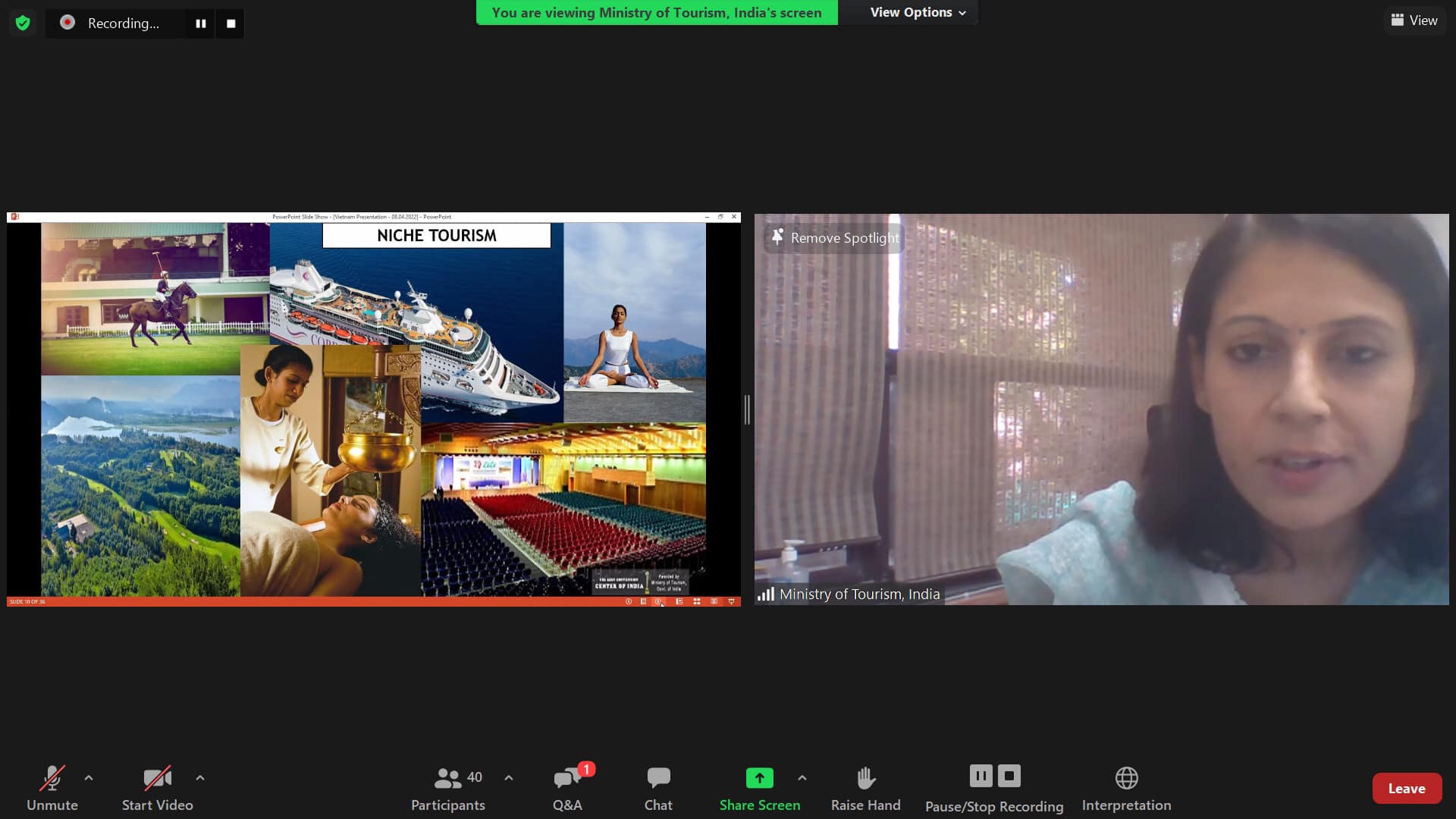The width and height of the screenshot is (1456, 819).
Task: Remove Spotlight from speaker video
Action: pos(835,238)
